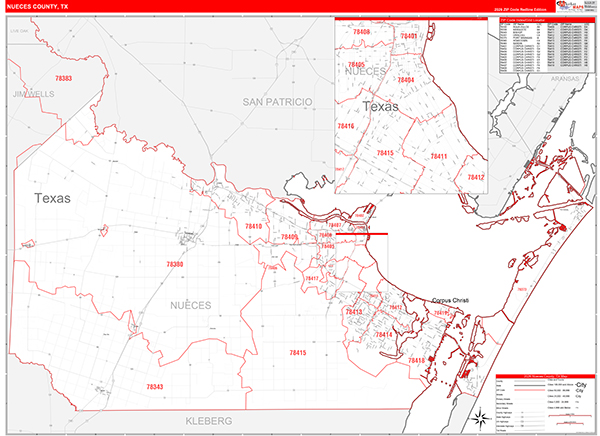Image resolution: width=600 pixels, height=436 pixels.
Task: Click the 78415 label inside the inset map
Action: pos(385,153)
